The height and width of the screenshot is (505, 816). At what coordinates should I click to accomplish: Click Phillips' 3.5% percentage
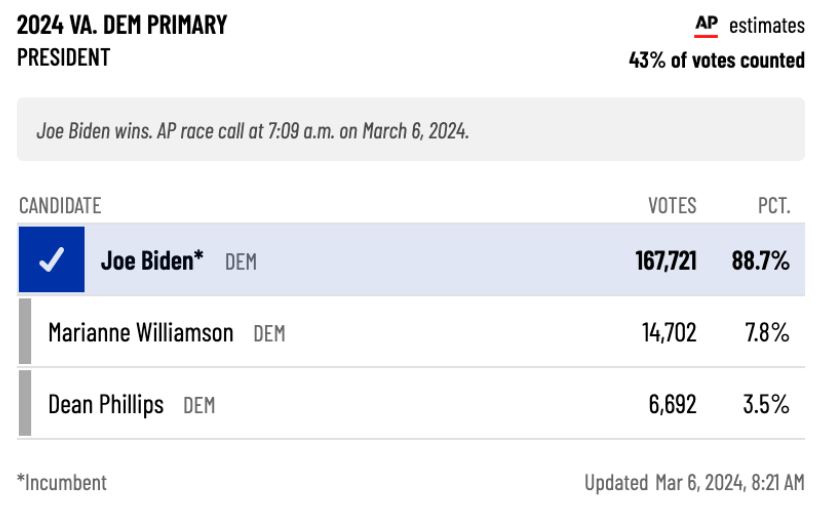766,405
